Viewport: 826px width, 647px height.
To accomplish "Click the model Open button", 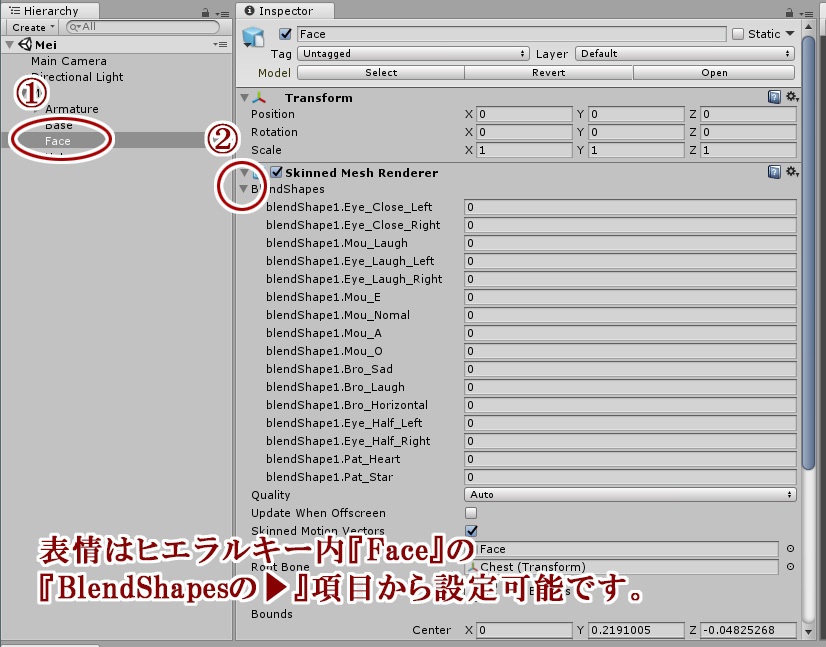I will pyautogui.click(x=714, y=73).
